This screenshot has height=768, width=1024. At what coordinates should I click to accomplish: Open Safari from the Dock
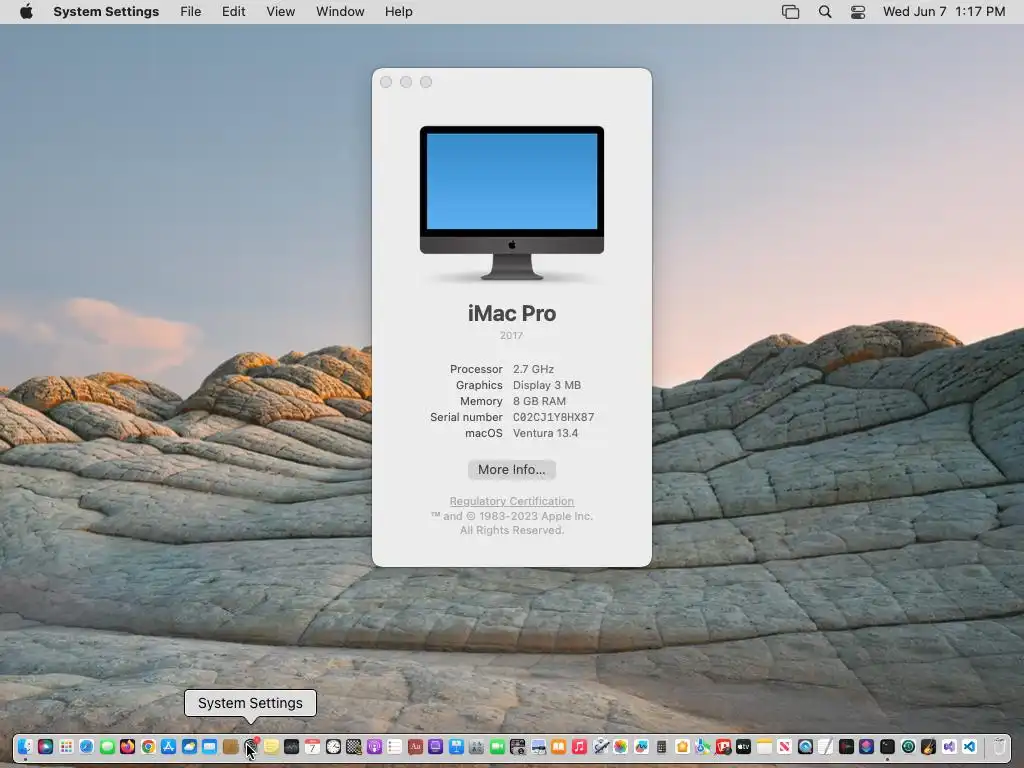(x=86, y=746)
